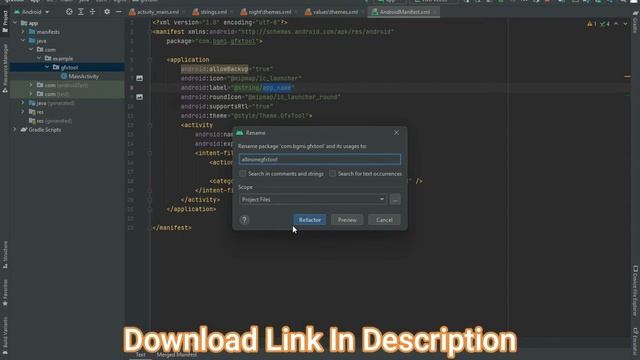Click the help question mark in Rename dialog
Viewport: 640px width, 360px height.
[x=244, y=220]
